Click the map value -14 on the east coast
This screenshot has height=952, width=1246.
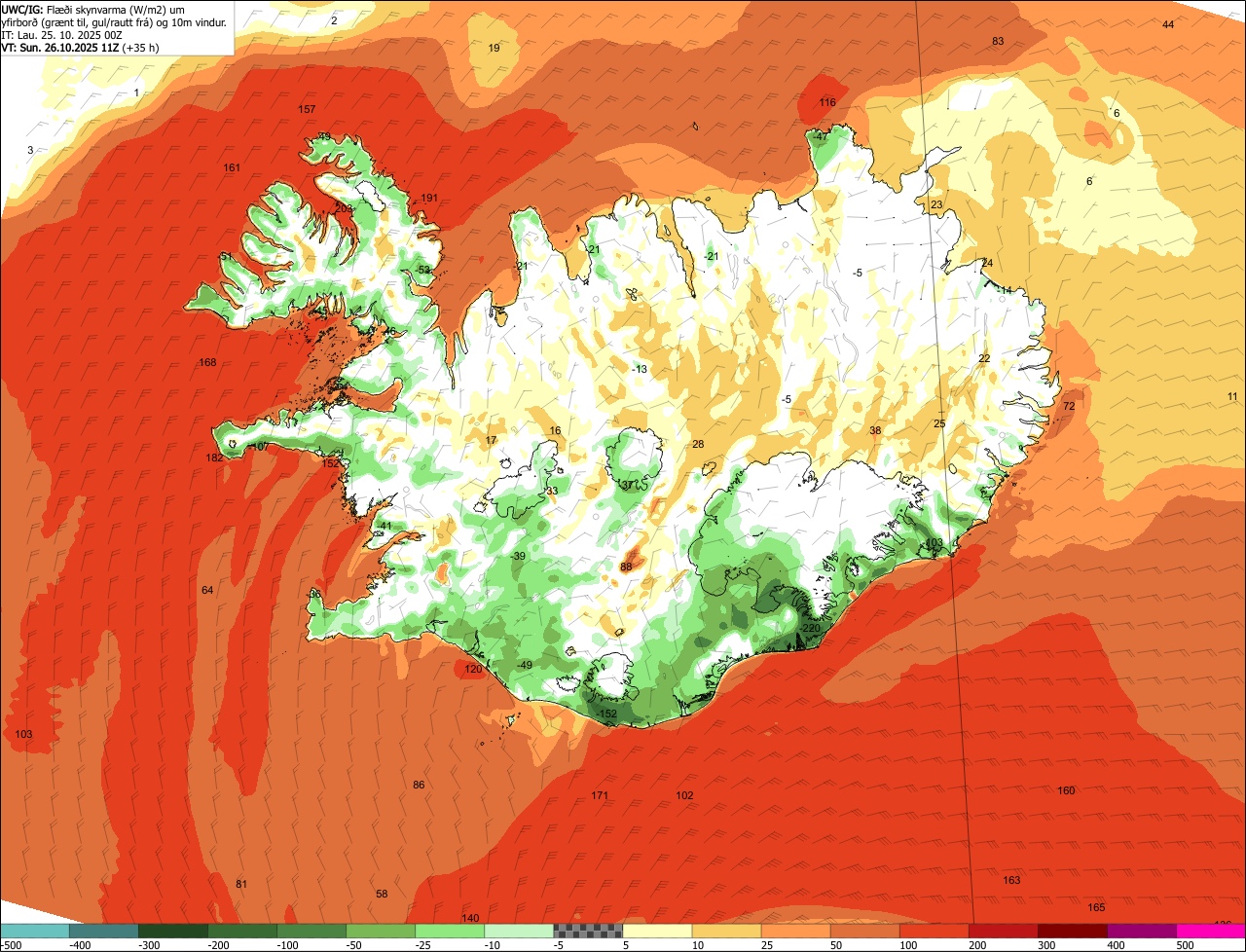(1005, 289)
